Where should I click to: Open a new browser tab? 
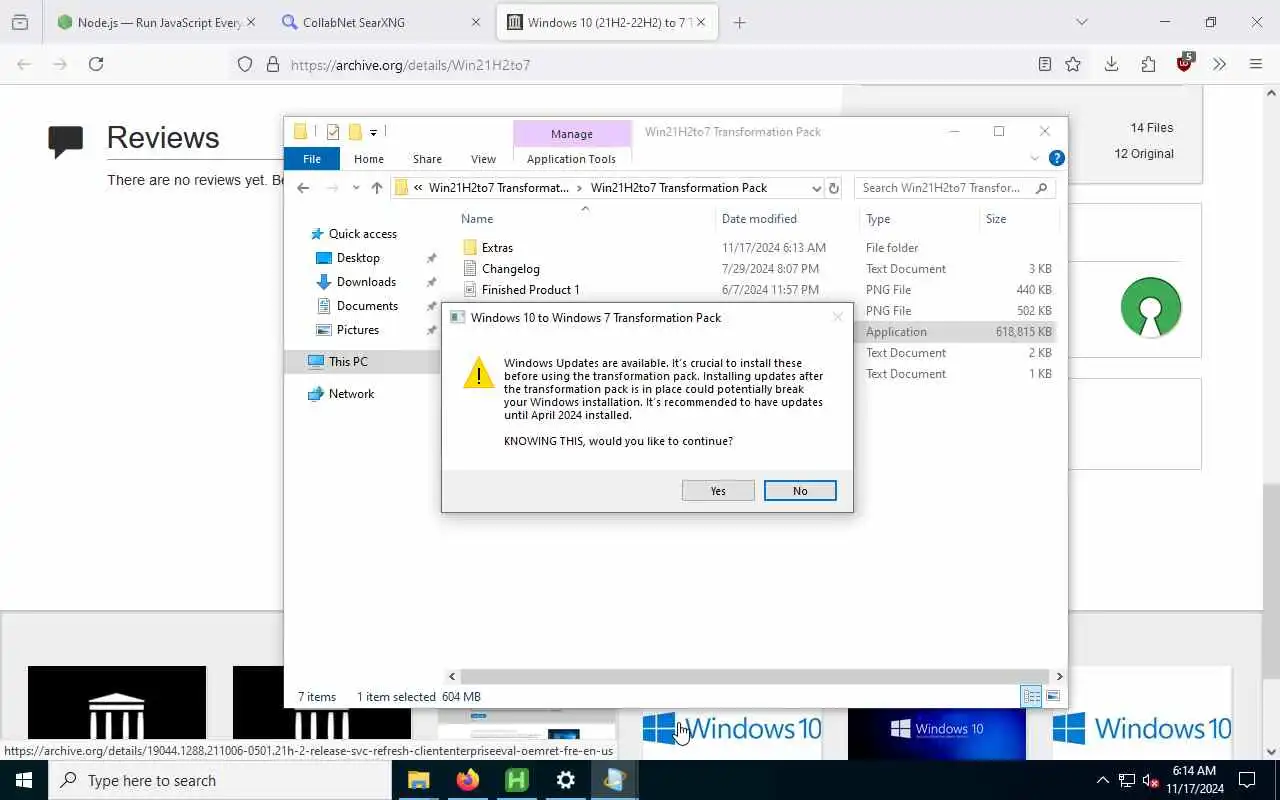click(x=739, y=22)
